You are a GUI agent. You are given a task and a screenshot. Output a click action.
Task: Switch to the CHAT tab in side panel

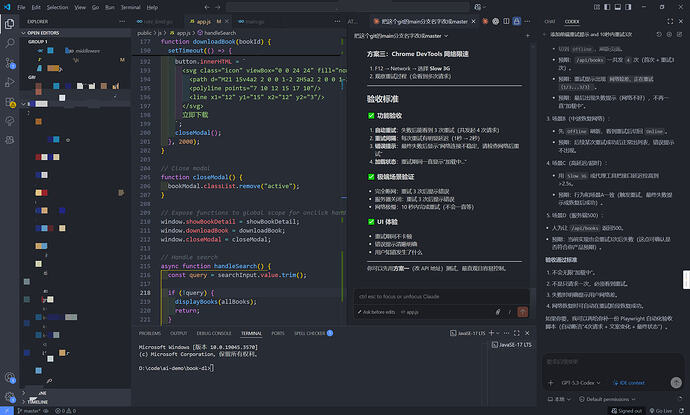[550, 21]
